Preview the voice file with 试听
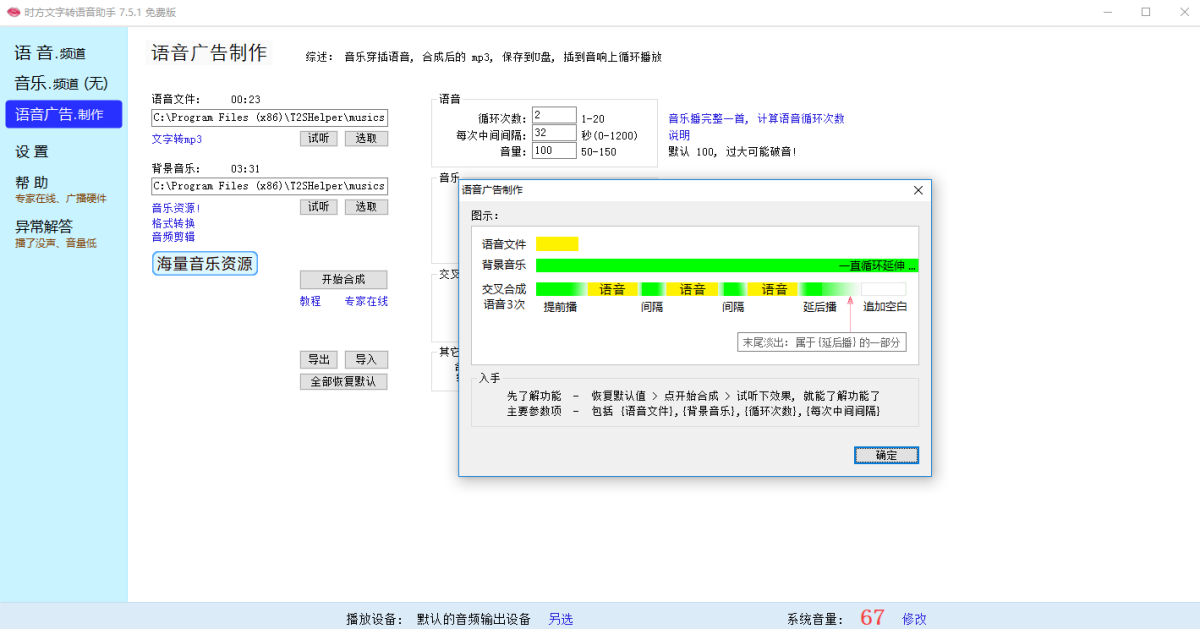The height and width of the screenshot is (629, 1200). (319, 138)
